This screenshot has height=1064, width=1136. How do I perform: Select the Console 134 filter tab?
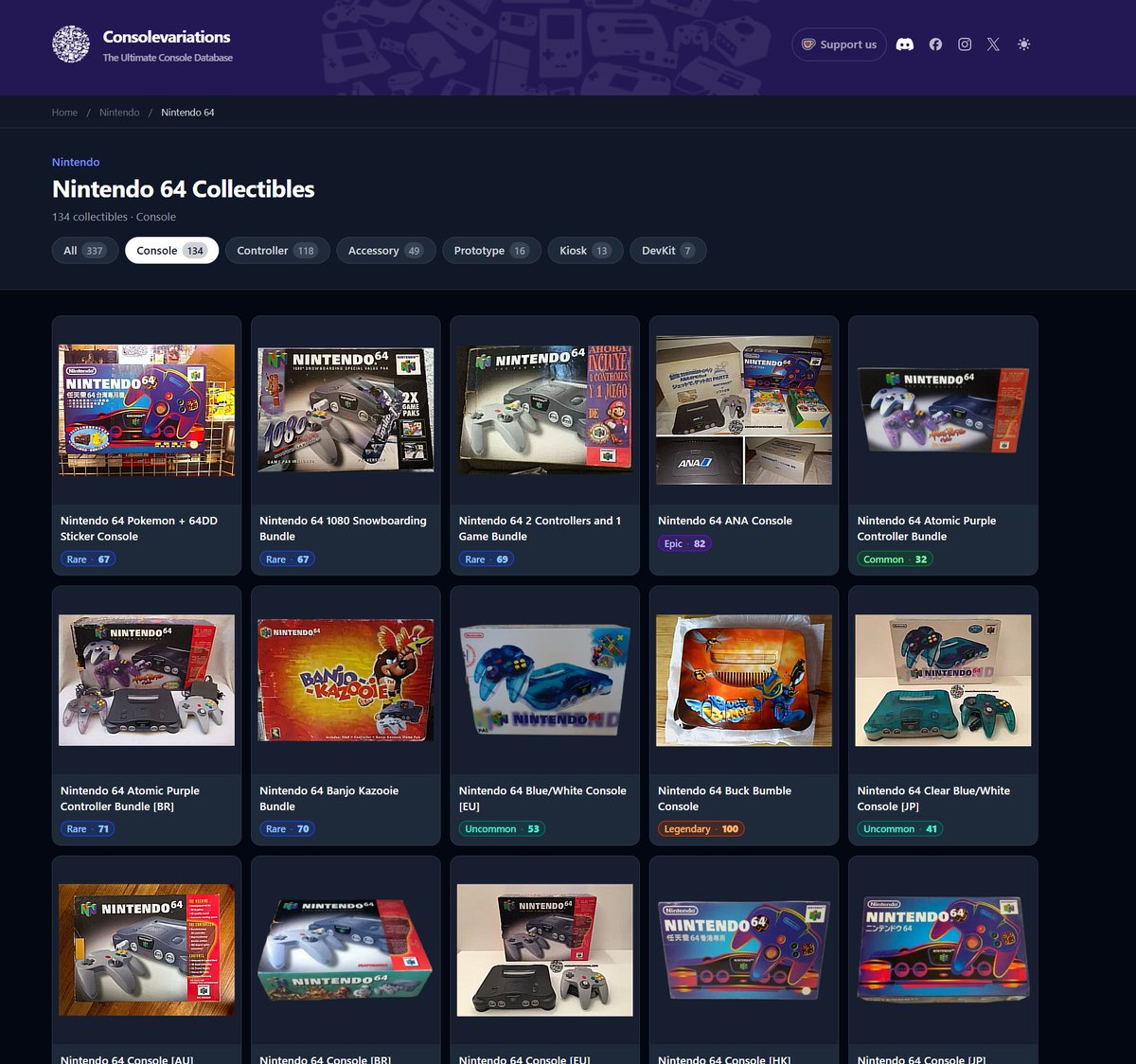click(x=171, y=251)
